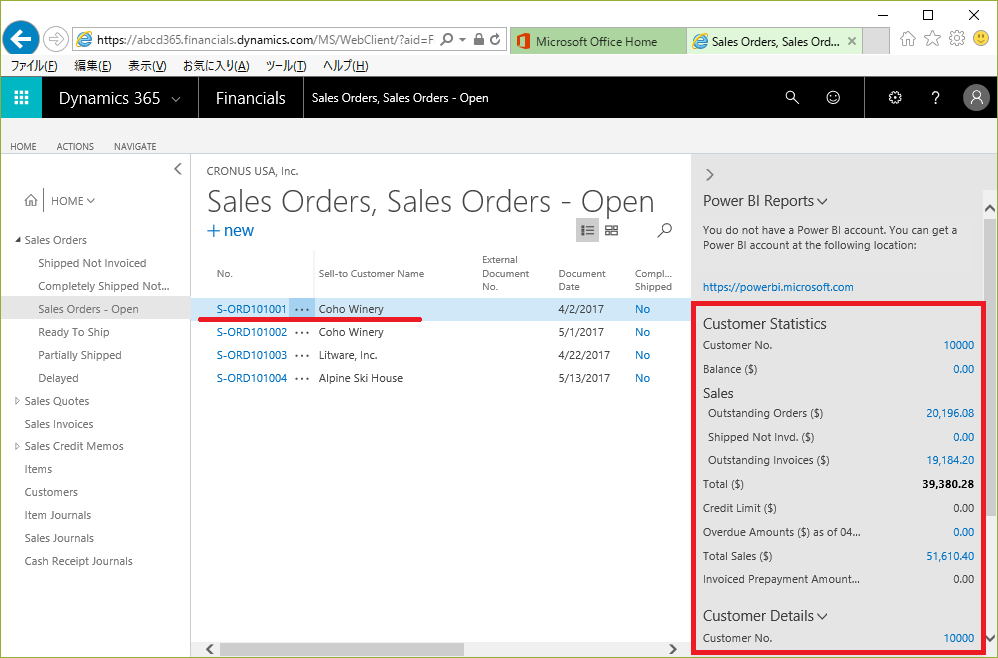Collapse the Sales Orders tree node

click(x=18, y=240)
